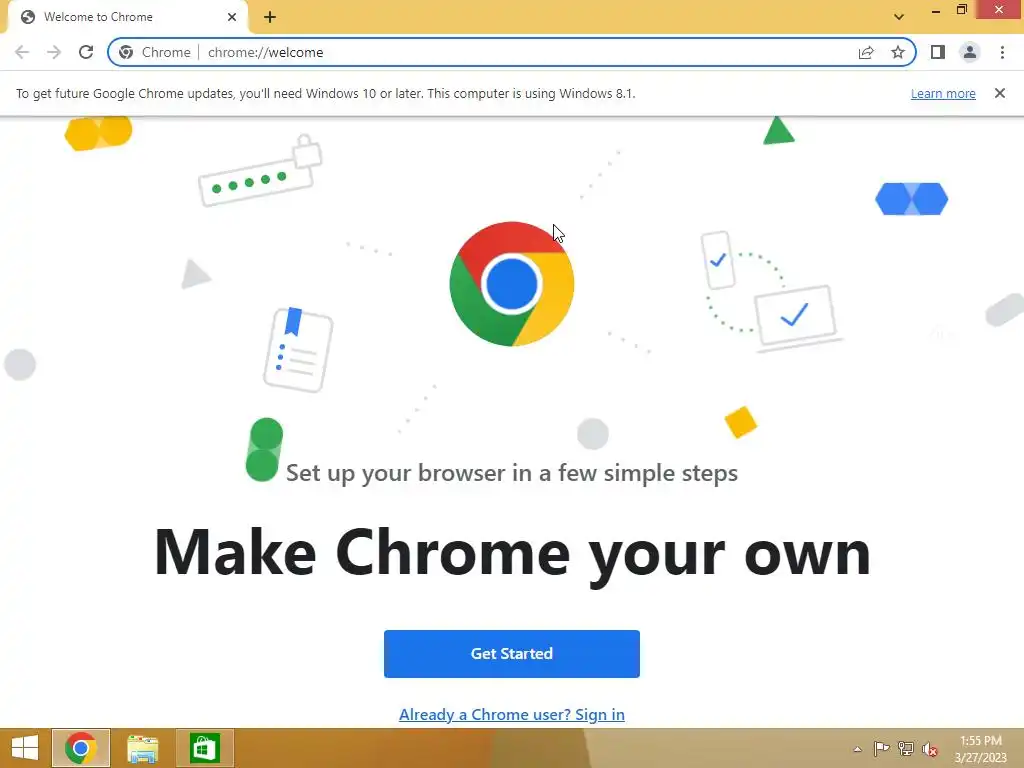Restore down the Chrome window
1024x768 pixels.
click(x=961, y=10)
